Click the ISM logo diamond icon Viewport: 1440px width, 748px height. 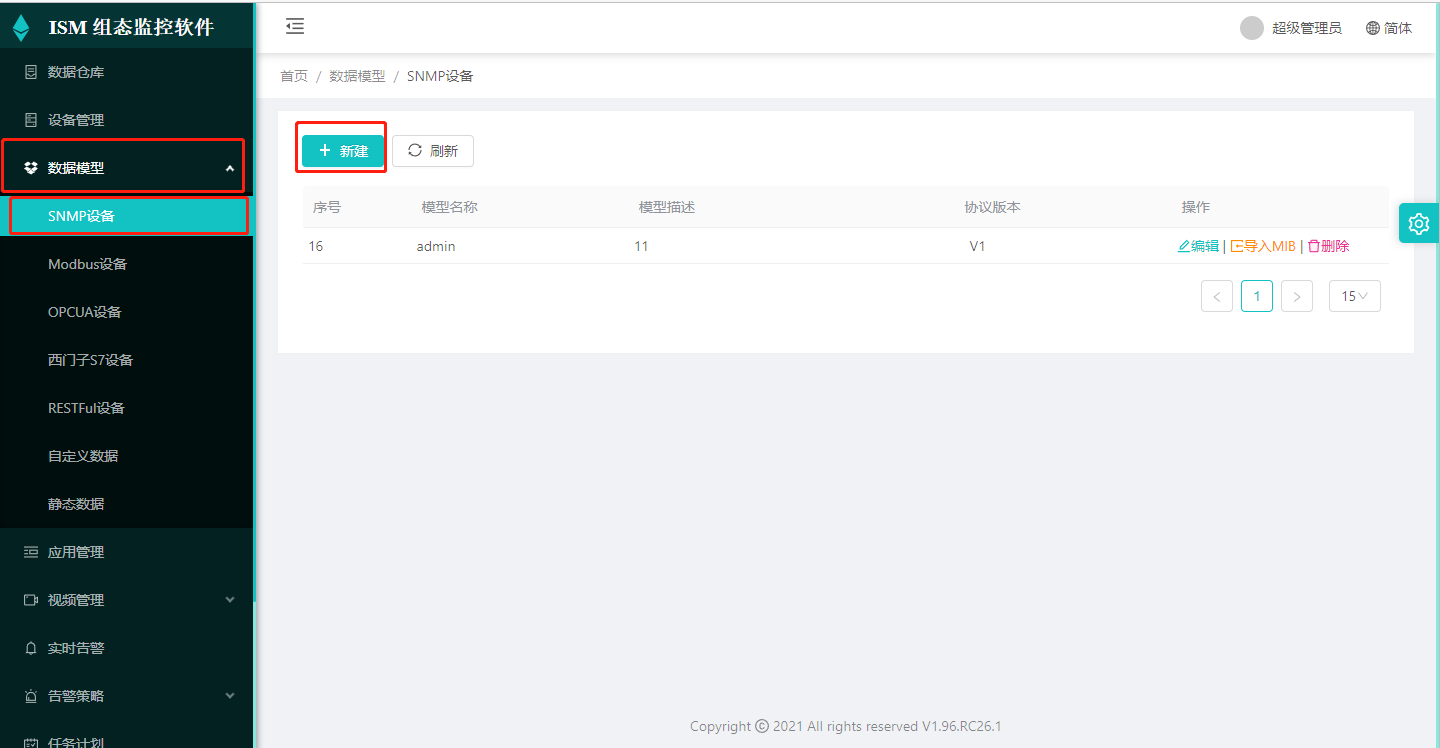point(21,27)
